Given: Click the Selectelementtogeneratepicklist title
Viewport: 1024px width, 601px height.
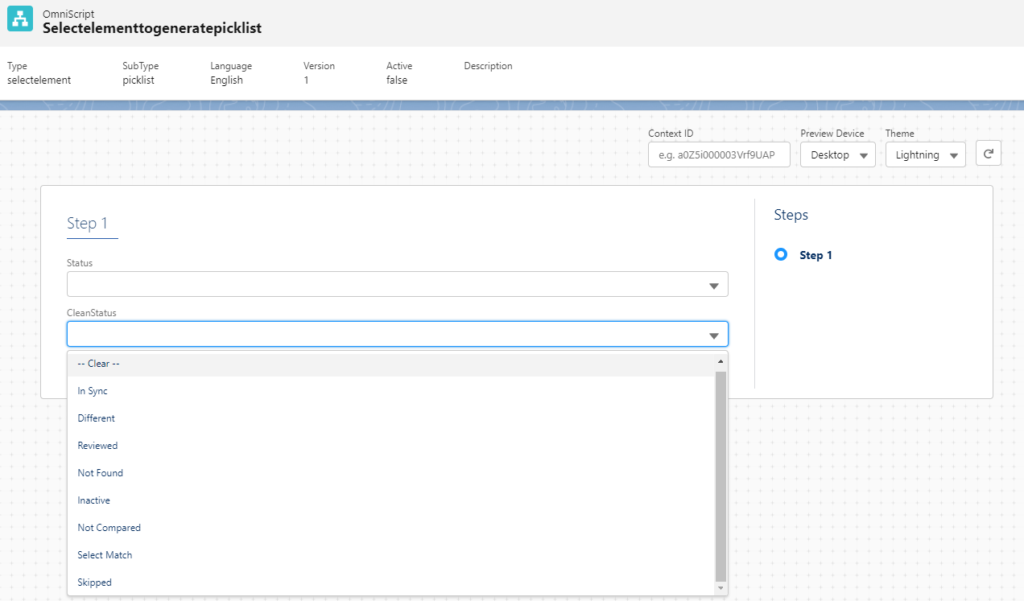Looking at the screenshot, I should [152, 28].
